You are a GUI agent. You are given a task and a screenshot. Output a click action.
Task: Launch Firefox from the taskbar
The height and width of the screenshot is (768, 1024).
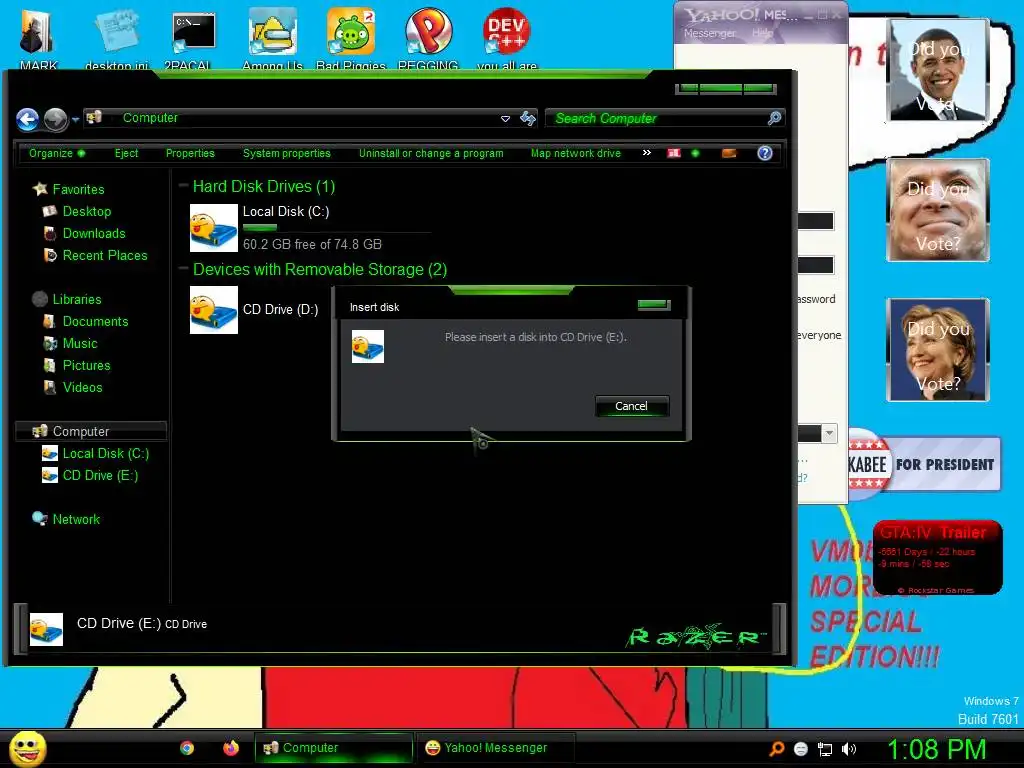(x=231, y=748)
